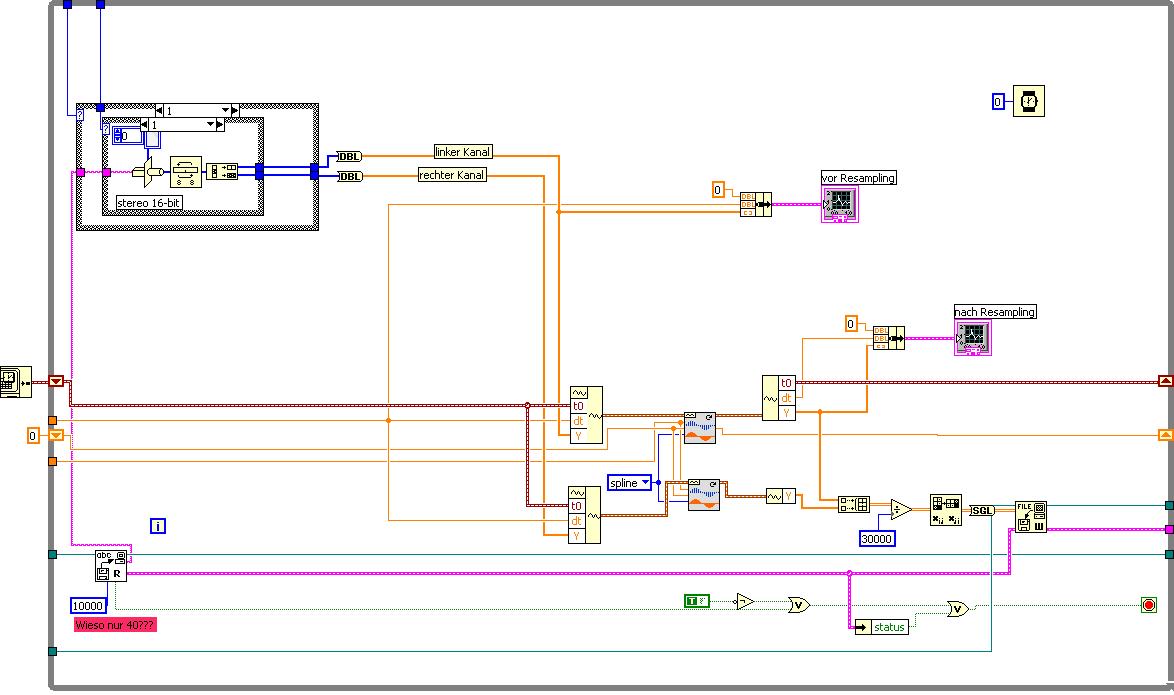The image size is (1174, 695).
Task: Click the SGL conversion node
Action: pyautogui.click(x=982, y=510)
